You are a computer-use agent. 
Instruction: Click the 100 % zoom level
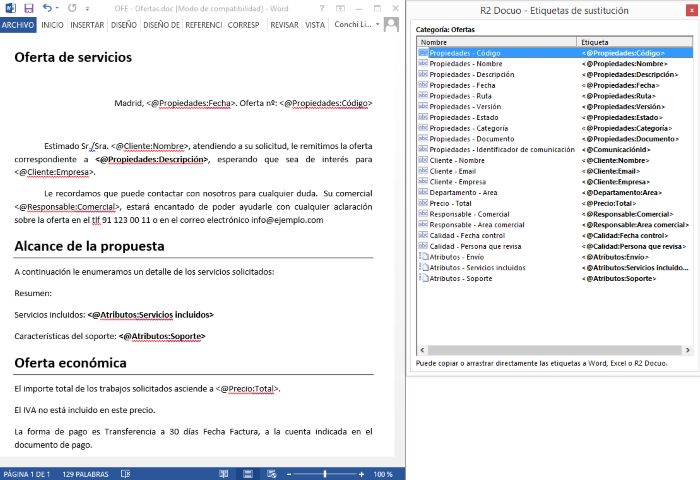(383, 474)
